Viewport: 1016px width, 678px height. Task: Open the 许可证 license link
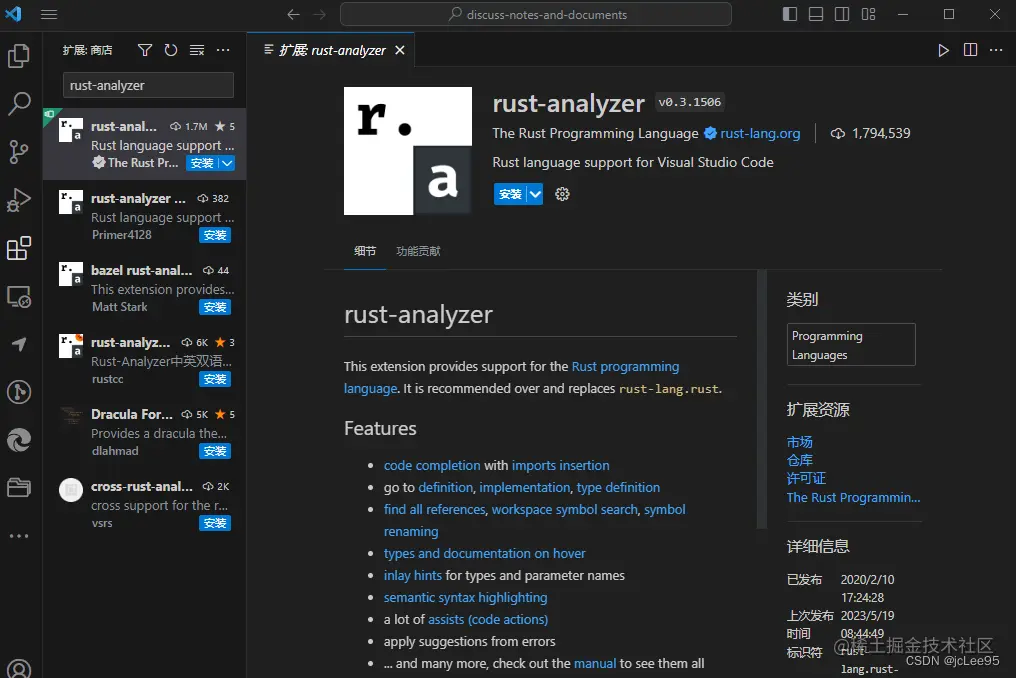[x=806, y=478]
